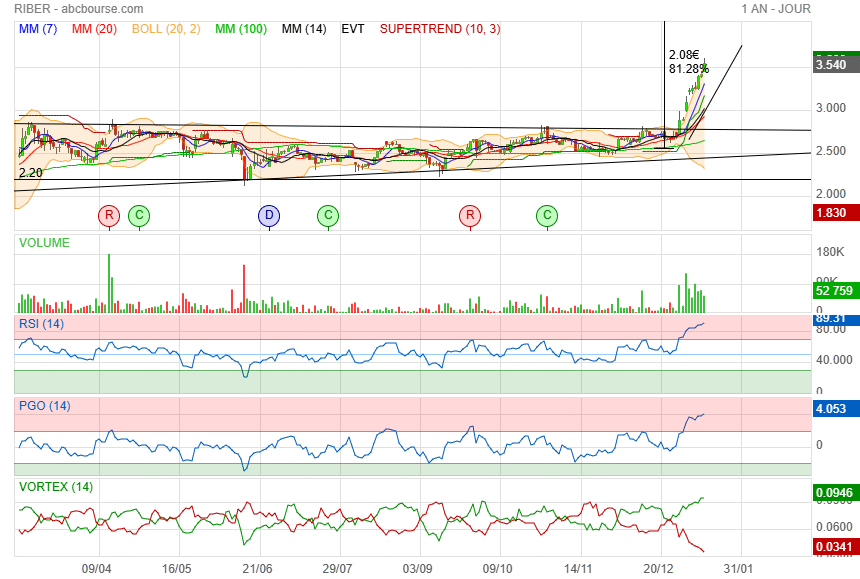Click the leftmost red R event marker
The image size is (860, 579).
coord(108,215)
